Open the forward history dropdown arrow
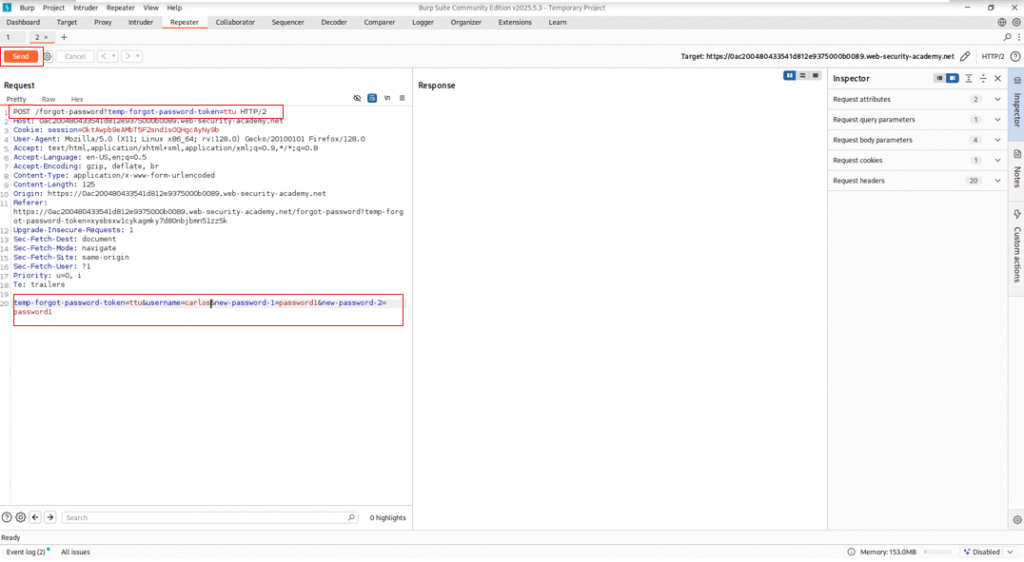 click(138, 56)
